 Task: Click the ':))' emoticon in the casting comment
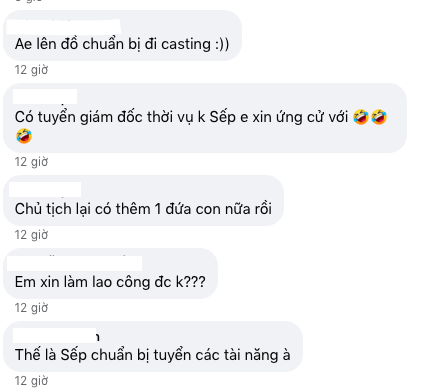(x=222, y=44)
